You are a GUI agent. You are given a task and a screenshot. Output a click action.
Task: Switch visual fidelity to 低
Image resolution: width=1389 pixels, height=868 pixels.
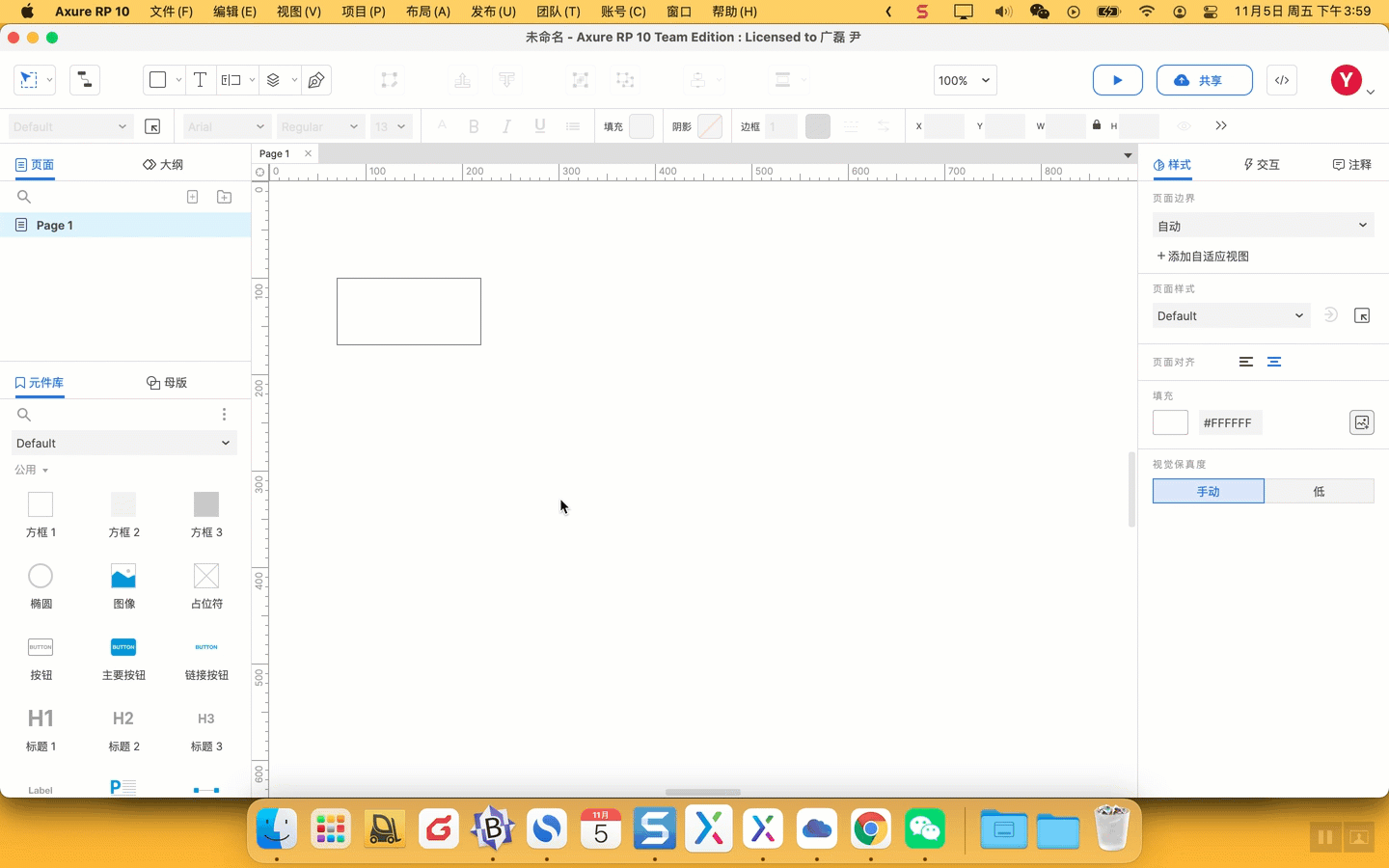tap(1320, 491)
